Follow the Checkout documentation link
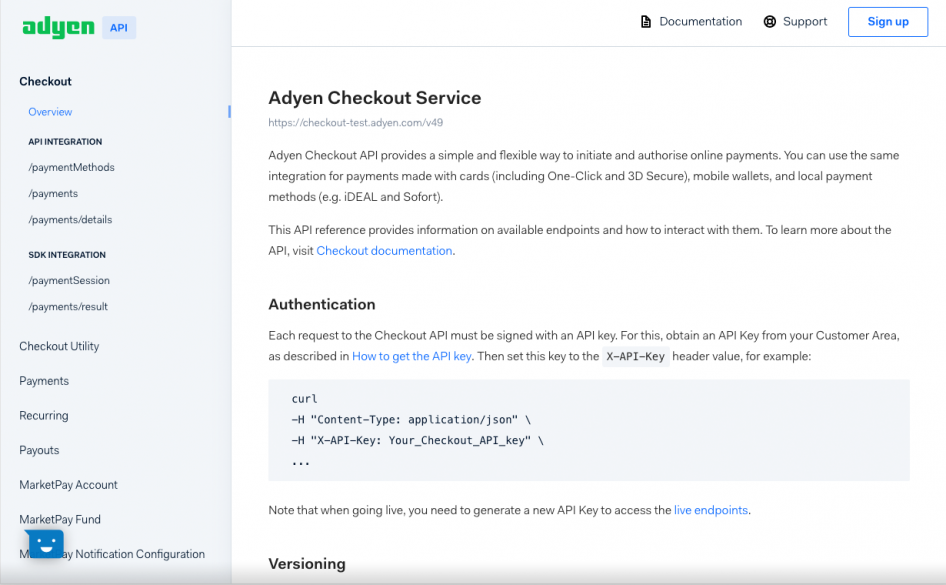 click(384, 251)
